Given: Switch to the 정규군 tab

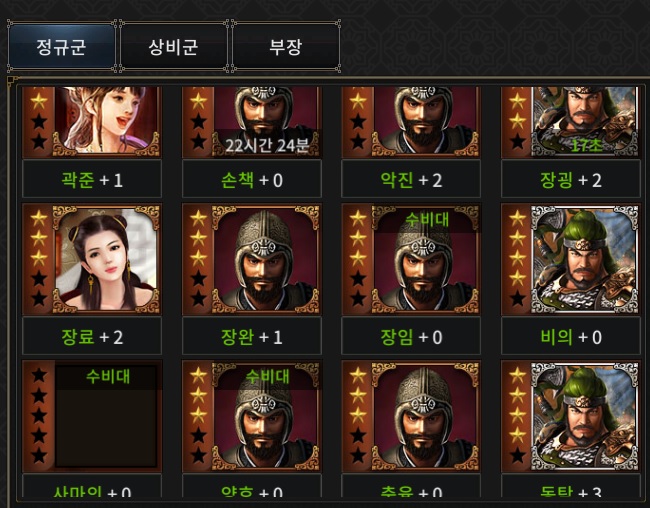Looking at the screenshot, I should pyautogui.click(x=61, y=47).
